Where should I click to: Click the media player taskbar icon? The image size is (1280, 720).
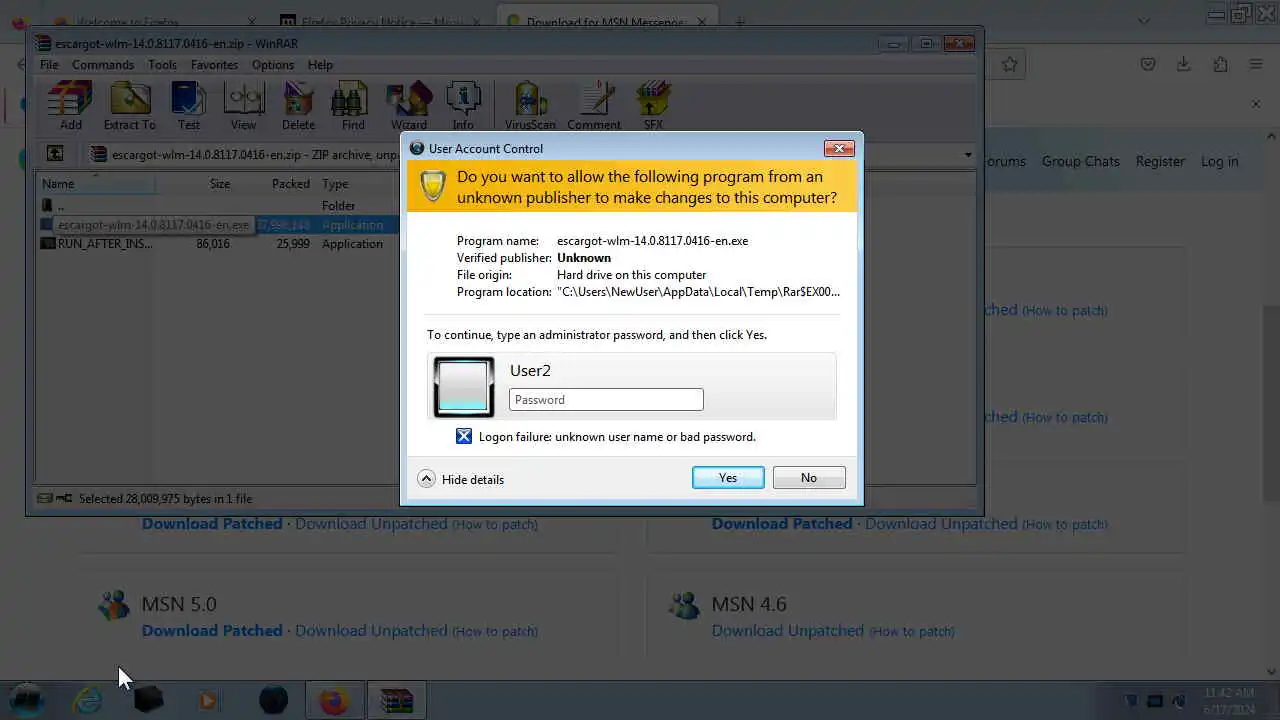[x=209, y=700]
